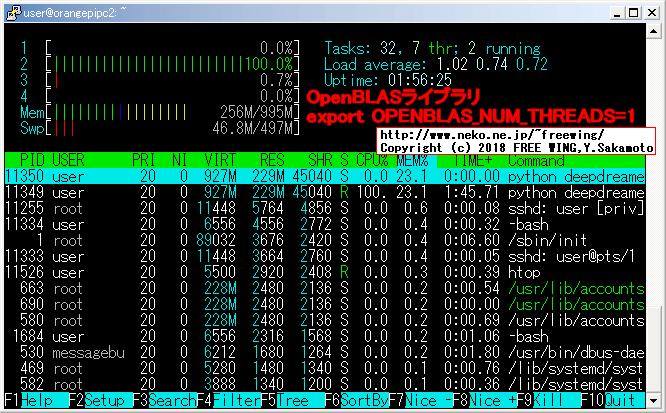
Task: Click the scrollbar down arrow
Action: pyautogui.click(x=653, y=400)
